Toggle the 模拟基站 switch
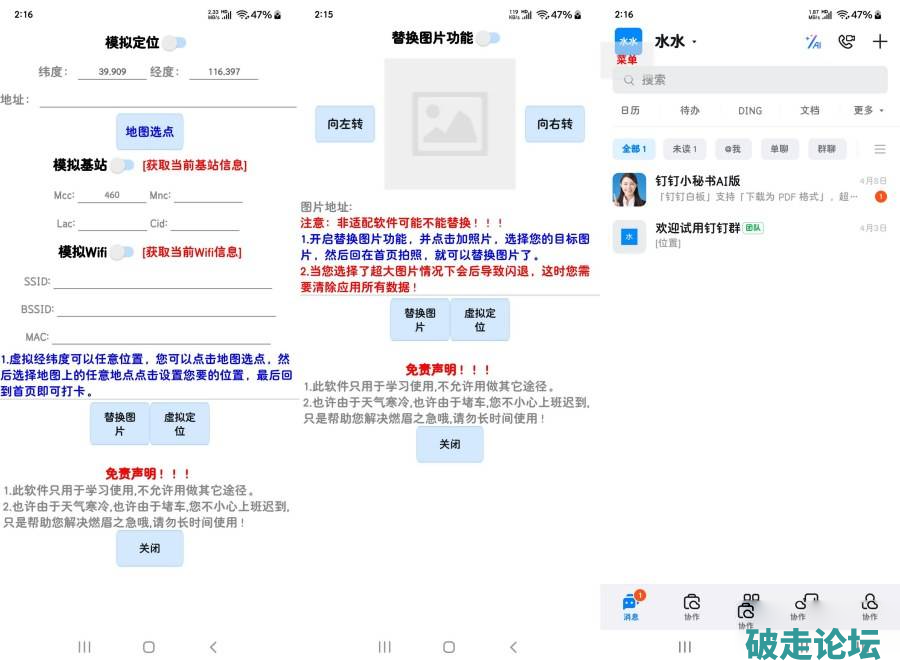The width and height of the screenshot is (900, 666). [122, 165]
